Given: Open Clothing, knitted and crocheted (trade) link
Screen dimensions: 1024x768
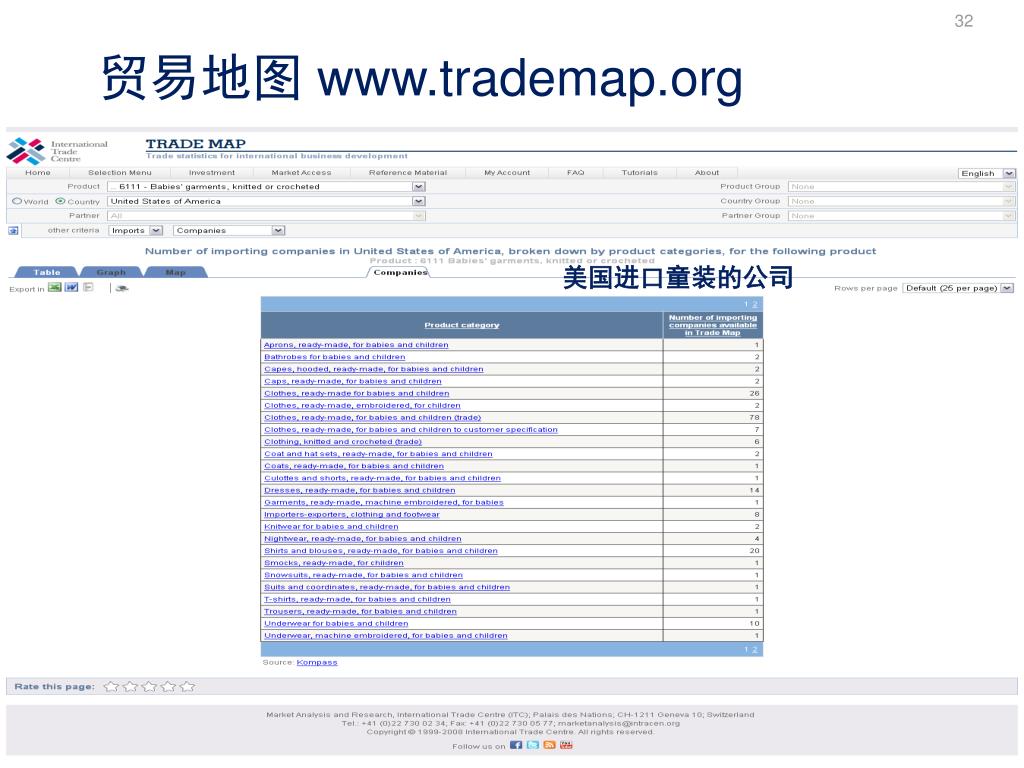Looking at the screenshot, I should point(343,441).
